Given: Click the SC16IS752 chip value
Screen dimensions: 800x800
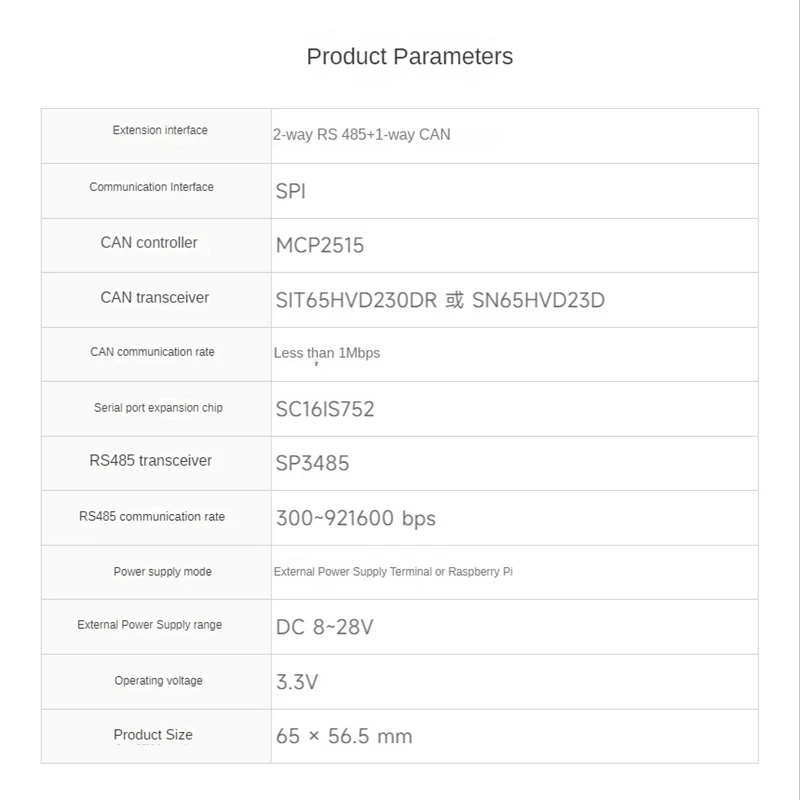Looking at the screenshot, I should (325, 409).
